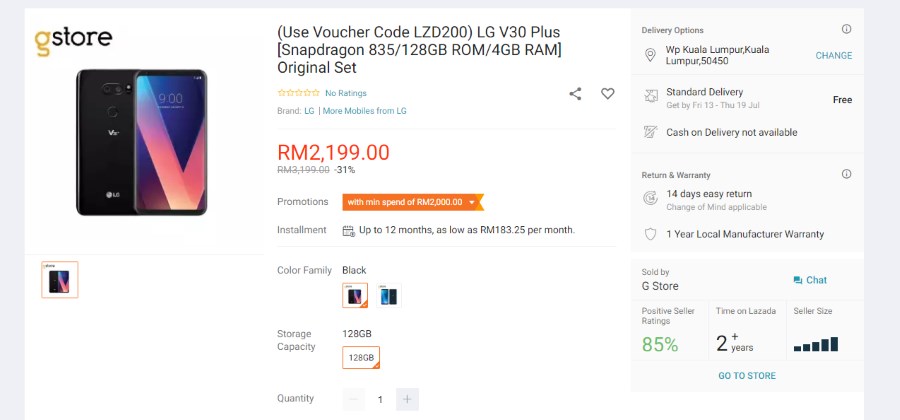Click the location pin icon
This screenshot has height=420, width=900.
[x=650, y=55]
